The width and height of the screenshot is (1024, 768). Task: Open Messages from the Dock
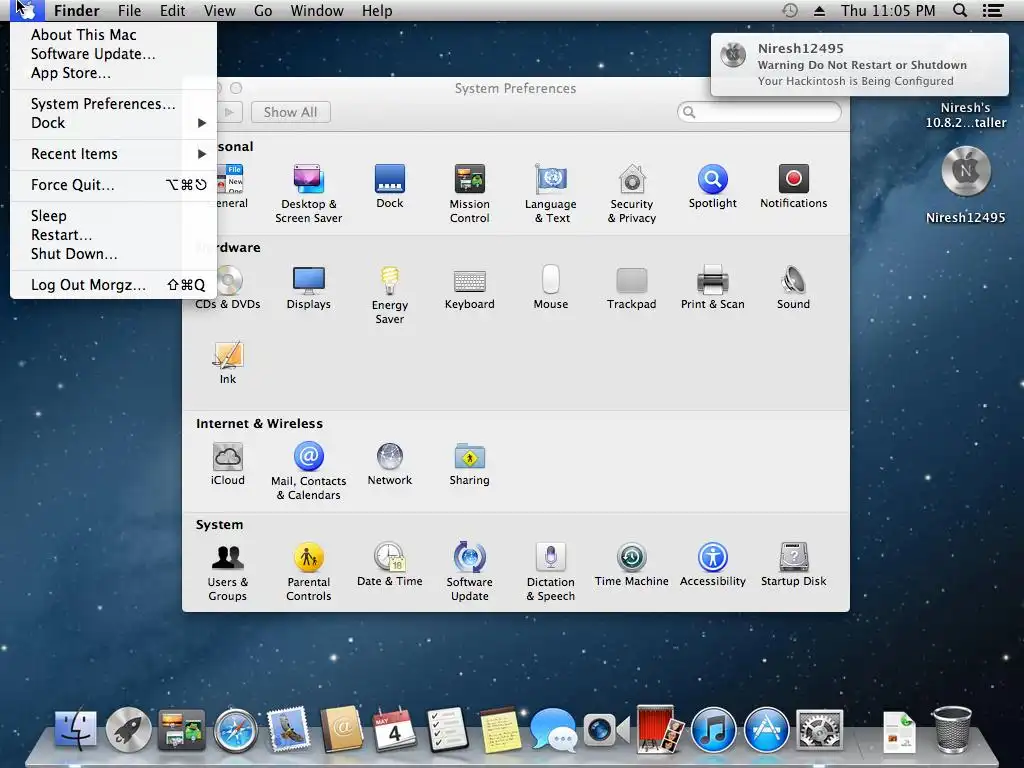(553, 729)
